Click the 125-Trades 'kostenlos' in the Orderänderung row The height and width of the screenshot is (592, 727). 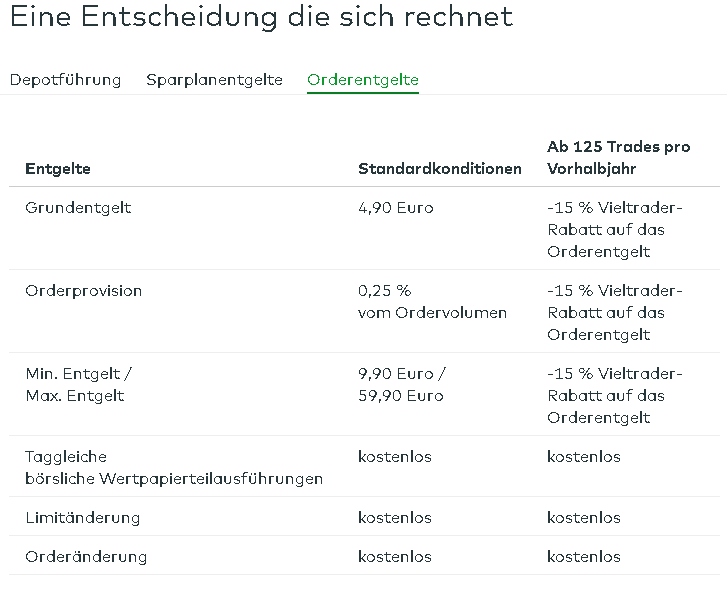point(584,557)
